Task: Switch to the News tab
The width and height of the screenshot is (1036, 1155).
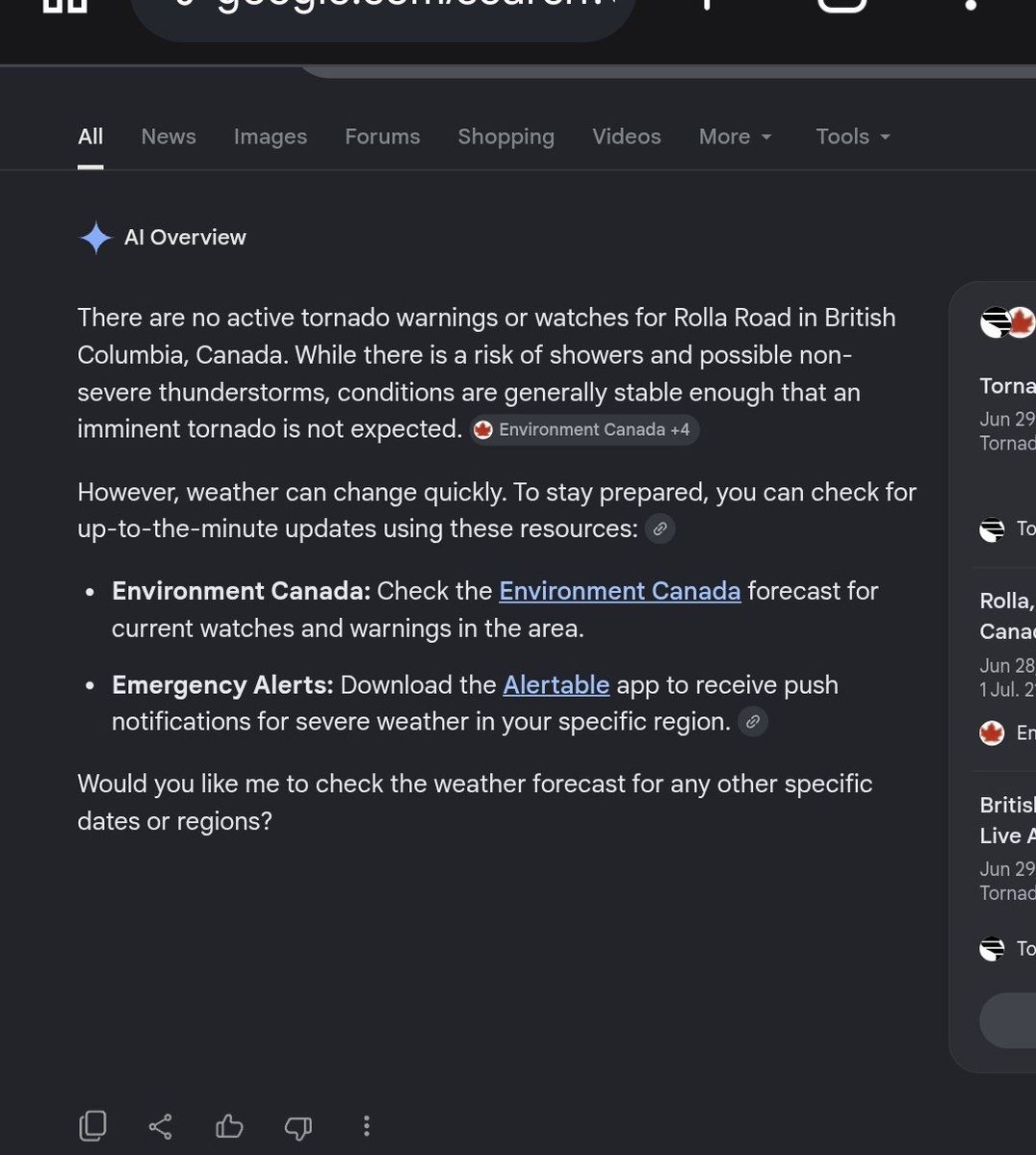Action: coord(168,137)
